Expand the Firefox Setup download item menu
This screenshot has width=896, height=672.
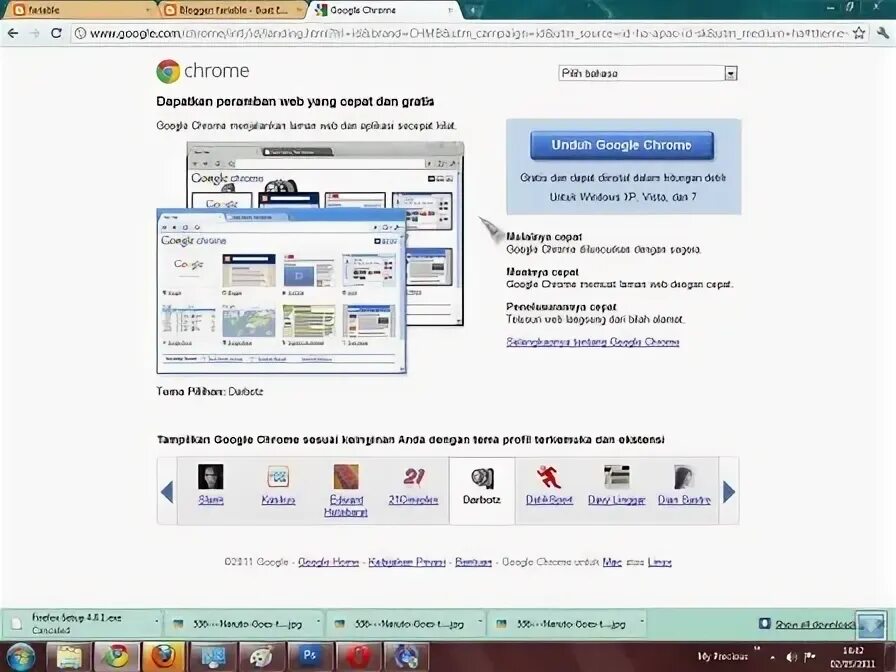point(157,621)
